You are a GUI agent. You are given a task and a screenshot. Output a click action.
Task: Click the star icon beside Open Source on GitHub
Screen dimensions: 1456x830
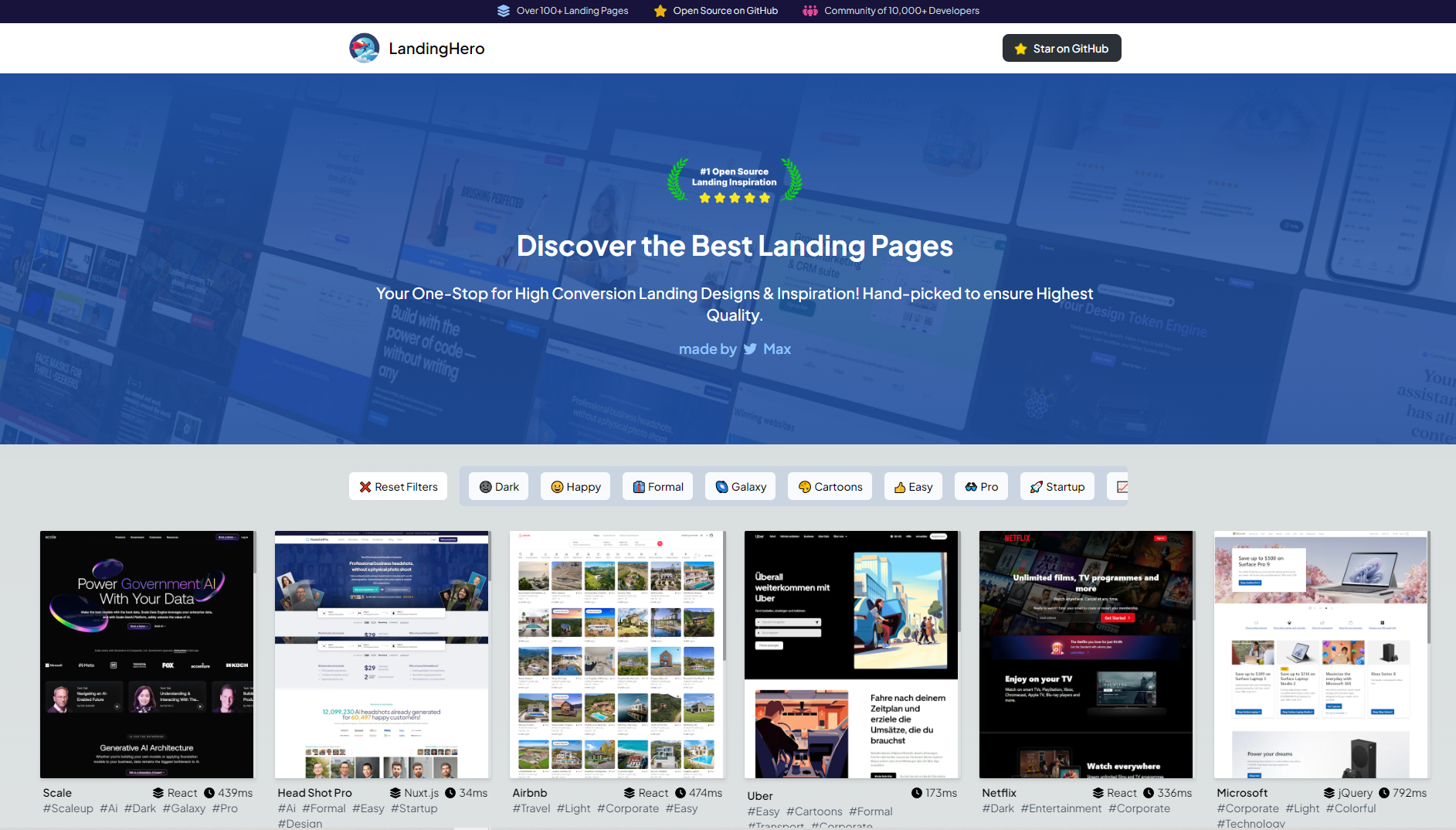tap(660, 11)
